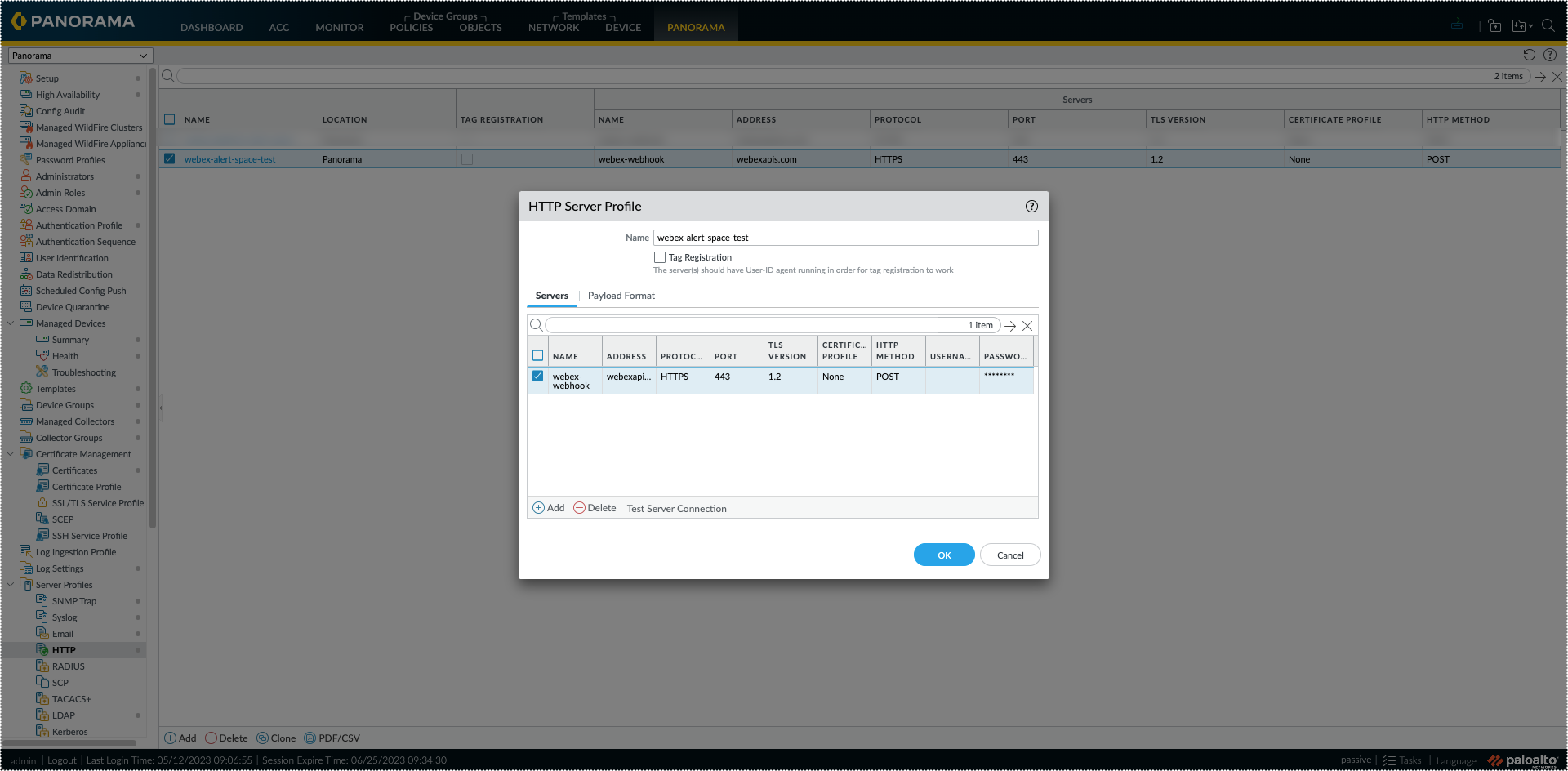Click the sidebar horizontal scrollbar

pyautogui.click(x=70, y=743)
